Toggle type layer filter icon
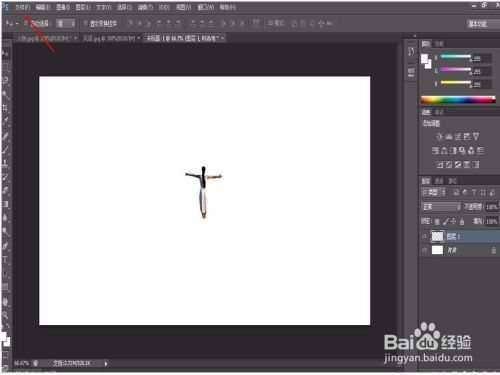500x375 pixels. 474,192
